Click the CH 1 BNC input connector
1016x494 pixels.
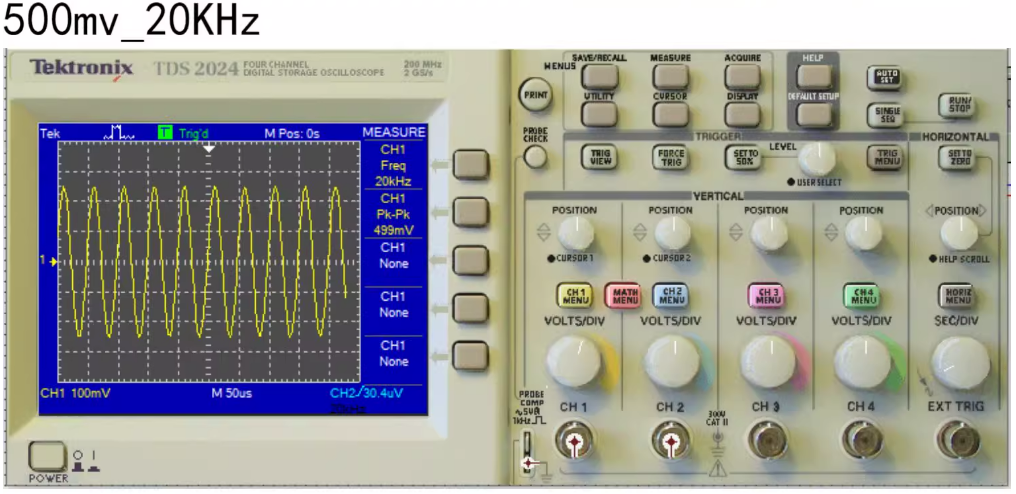point(574,440)
